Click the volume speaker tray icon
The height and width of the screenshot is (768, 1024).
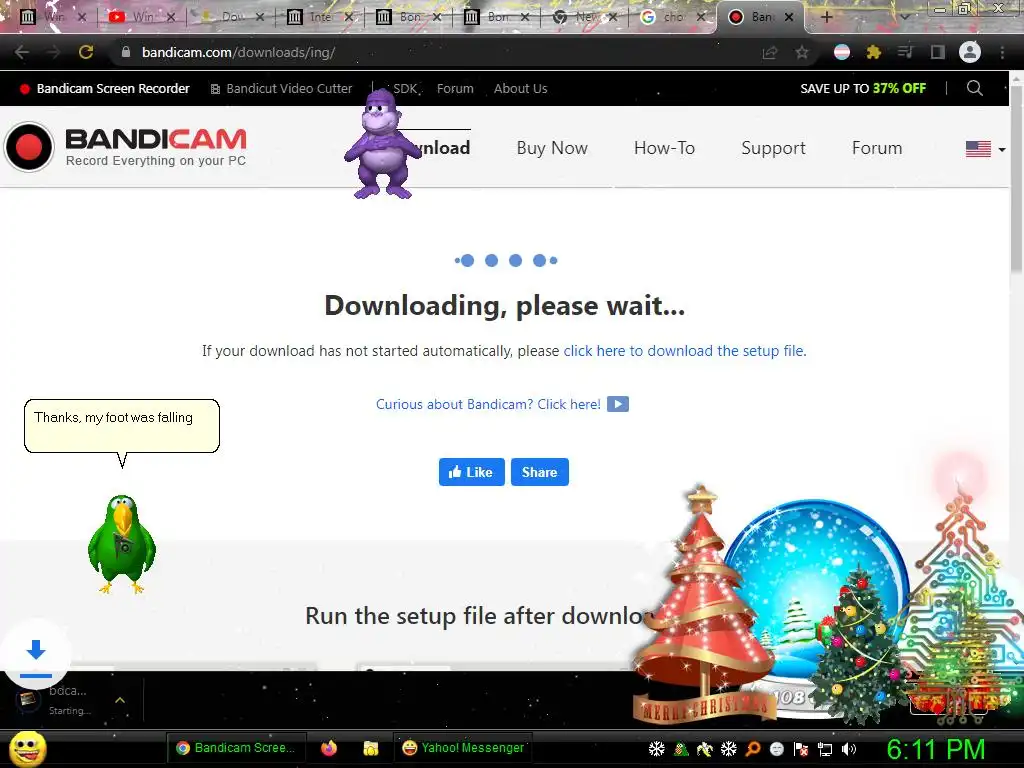pos(848,749)
